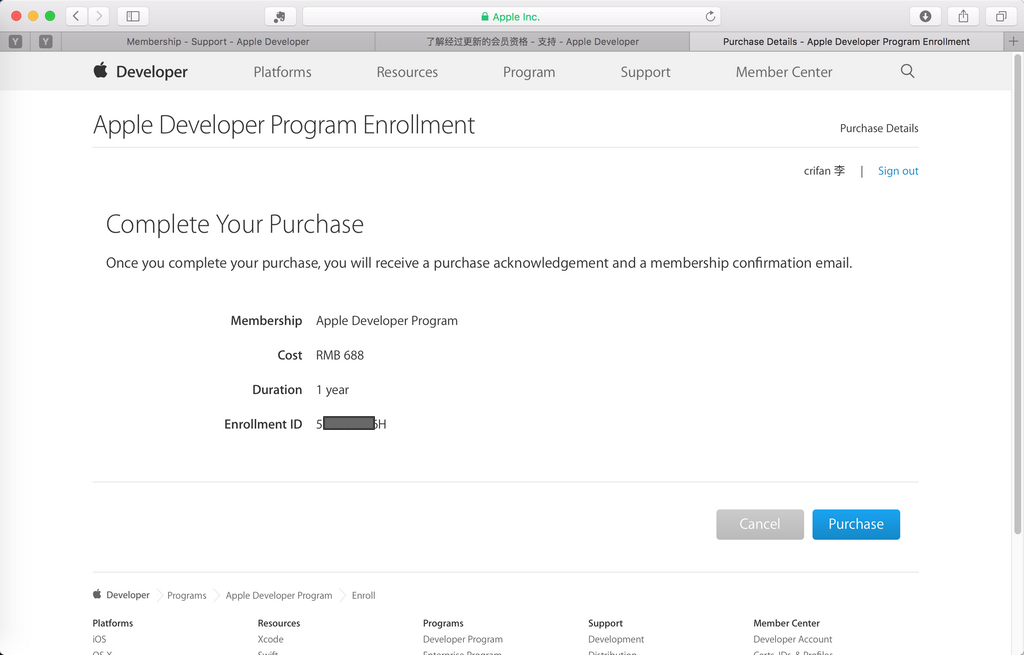Open the Platforms navigation menu

282,72
